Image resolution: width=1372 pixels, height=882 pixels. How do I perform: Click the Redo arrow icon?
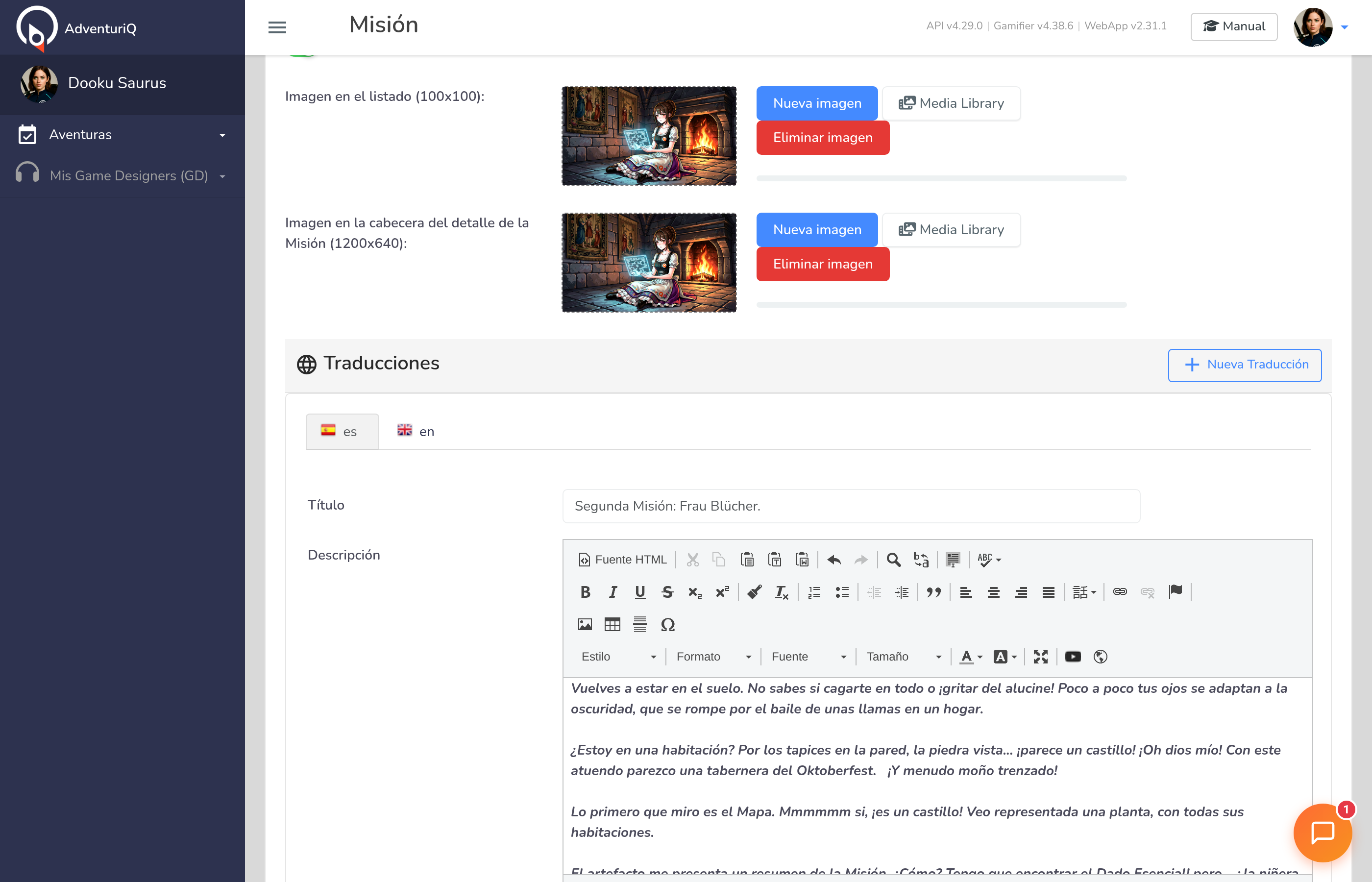860,560
